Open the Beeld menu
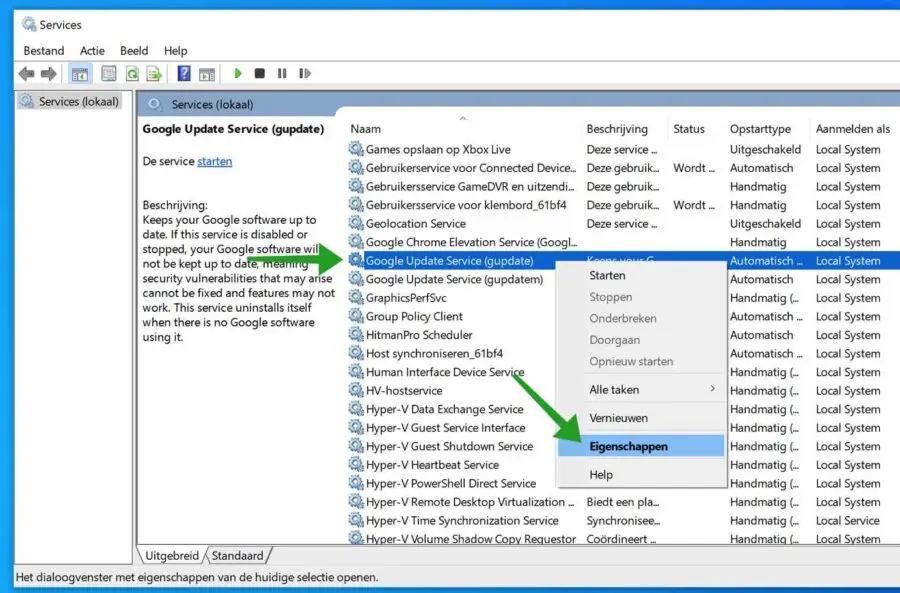900x593 pixels. 134,51
